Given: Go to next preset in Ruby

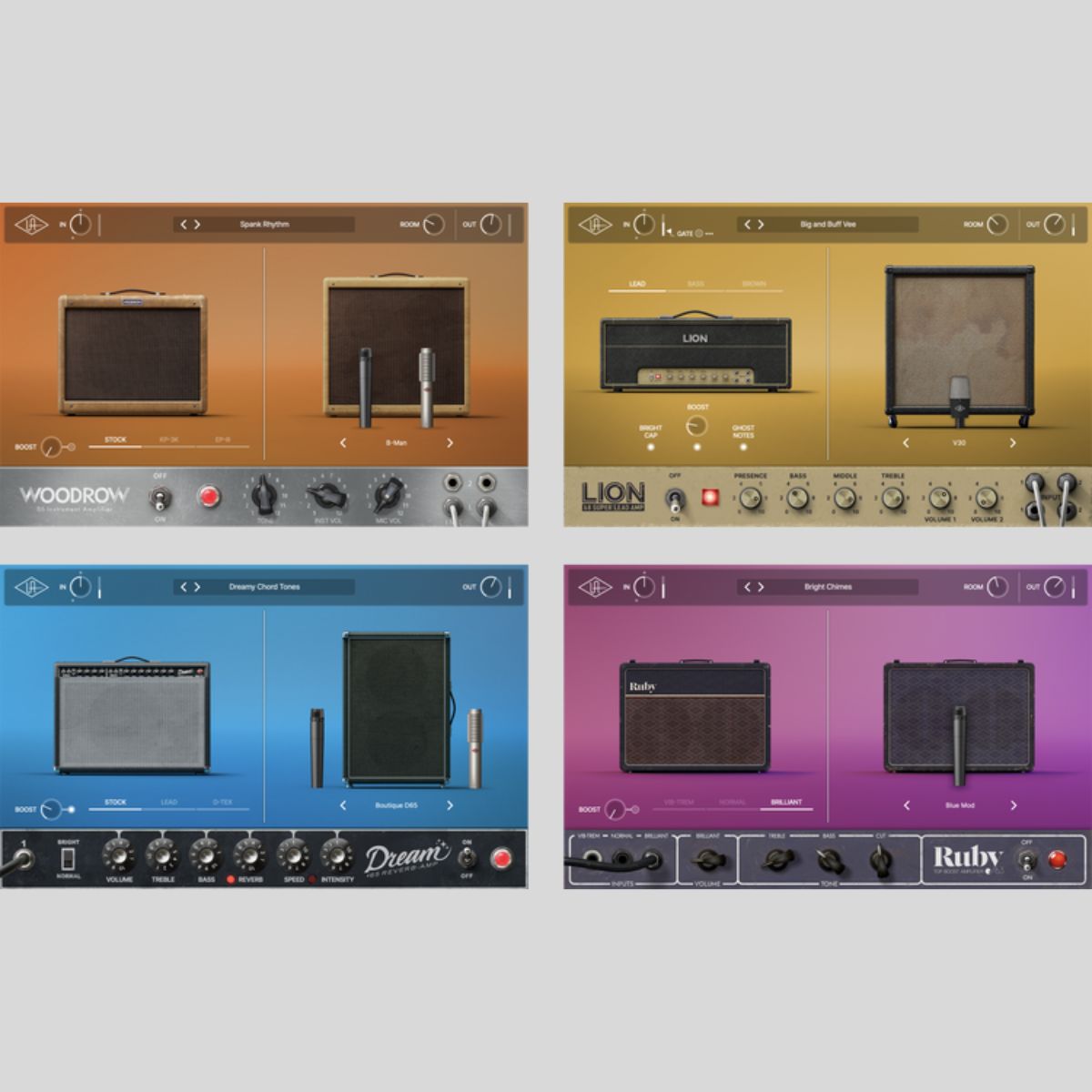Looking at the screenshot, I should pos(761,587).
